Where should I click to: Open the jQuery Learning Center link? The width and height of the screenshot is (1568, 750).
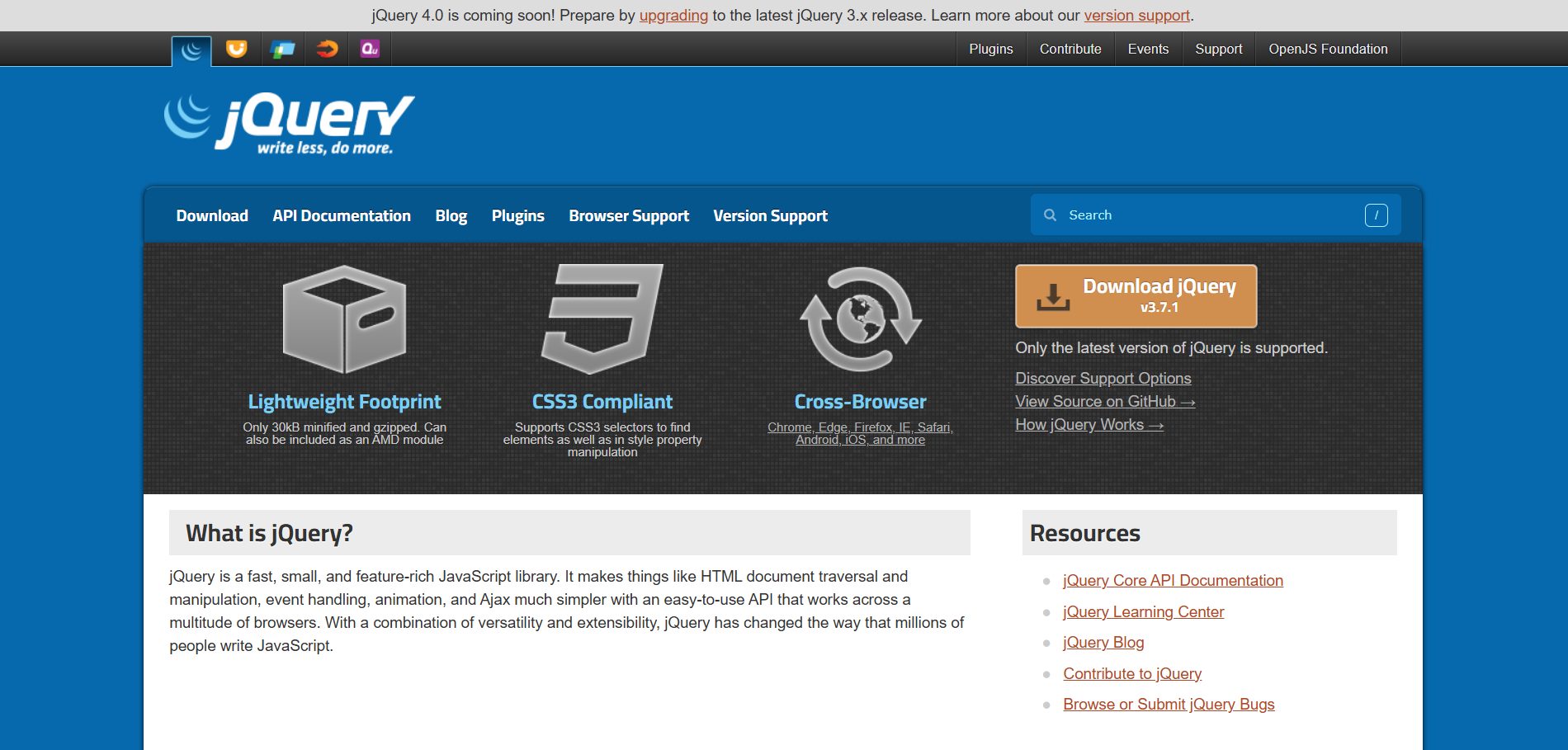[x=1143, y=612]
